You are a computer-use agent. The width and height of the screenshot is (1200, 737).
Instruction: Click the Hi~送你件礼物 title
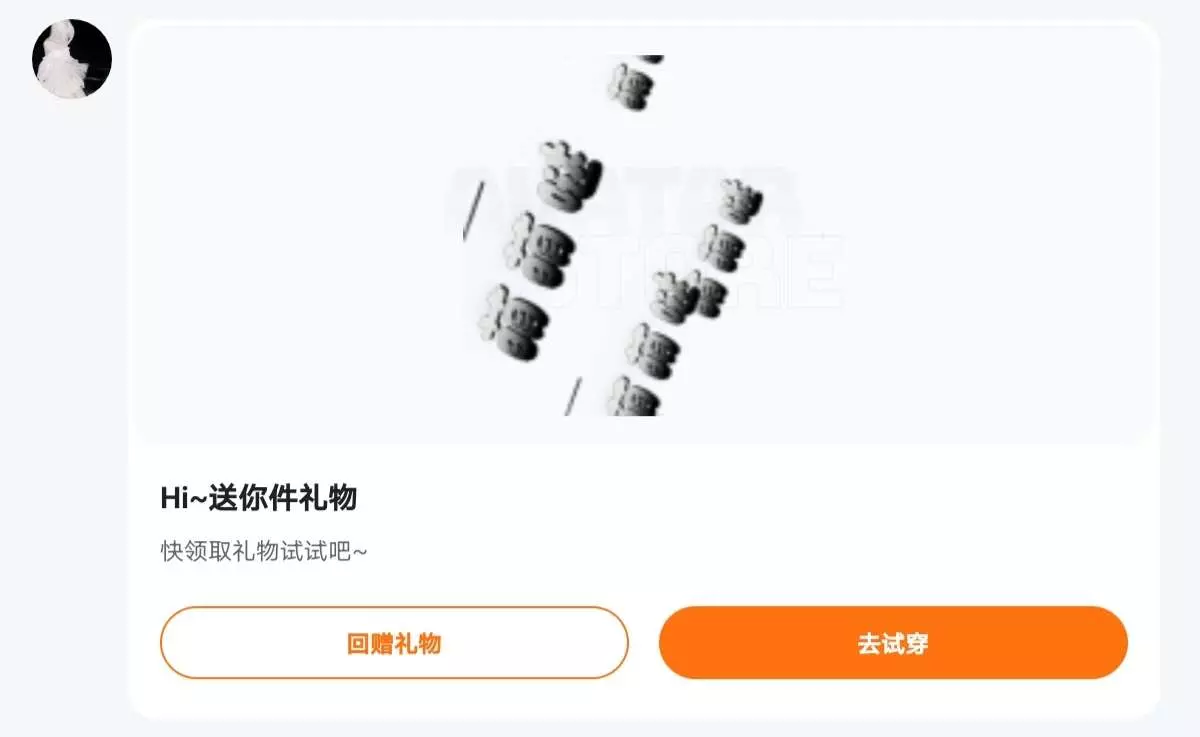click(259, 497)
